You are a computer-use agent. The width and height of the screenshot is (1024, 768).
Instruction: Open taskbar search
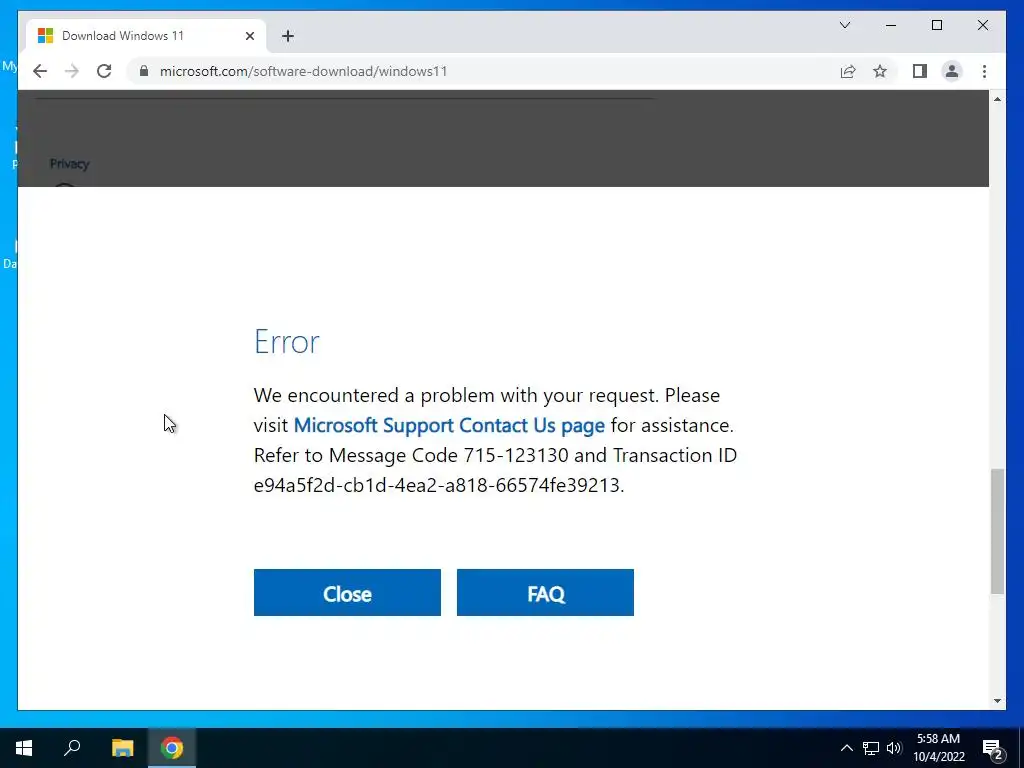[x=72, y=748]
